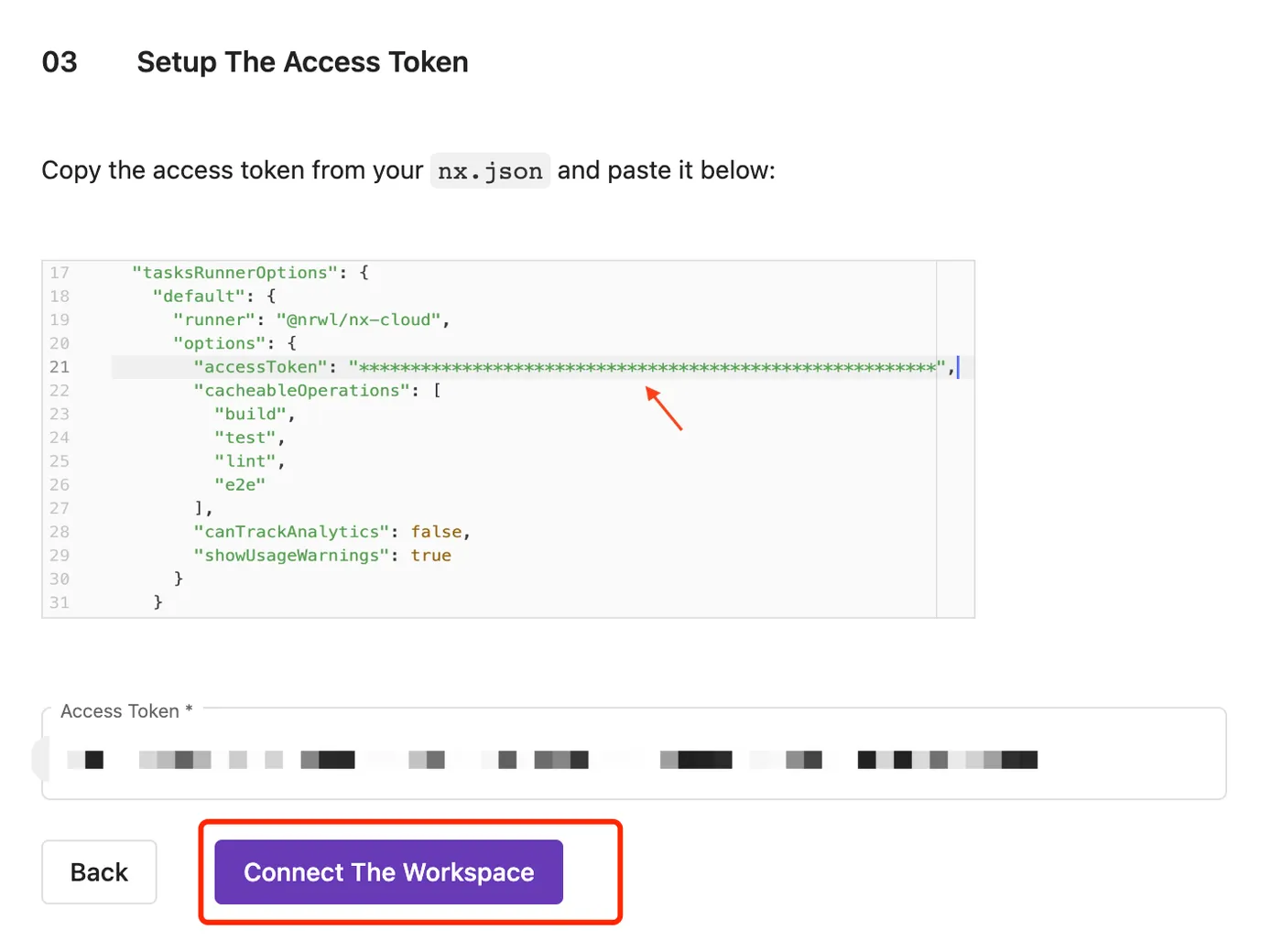Click the "build" entry in the code
1282x952 pixels.
[x=250, y=415]
